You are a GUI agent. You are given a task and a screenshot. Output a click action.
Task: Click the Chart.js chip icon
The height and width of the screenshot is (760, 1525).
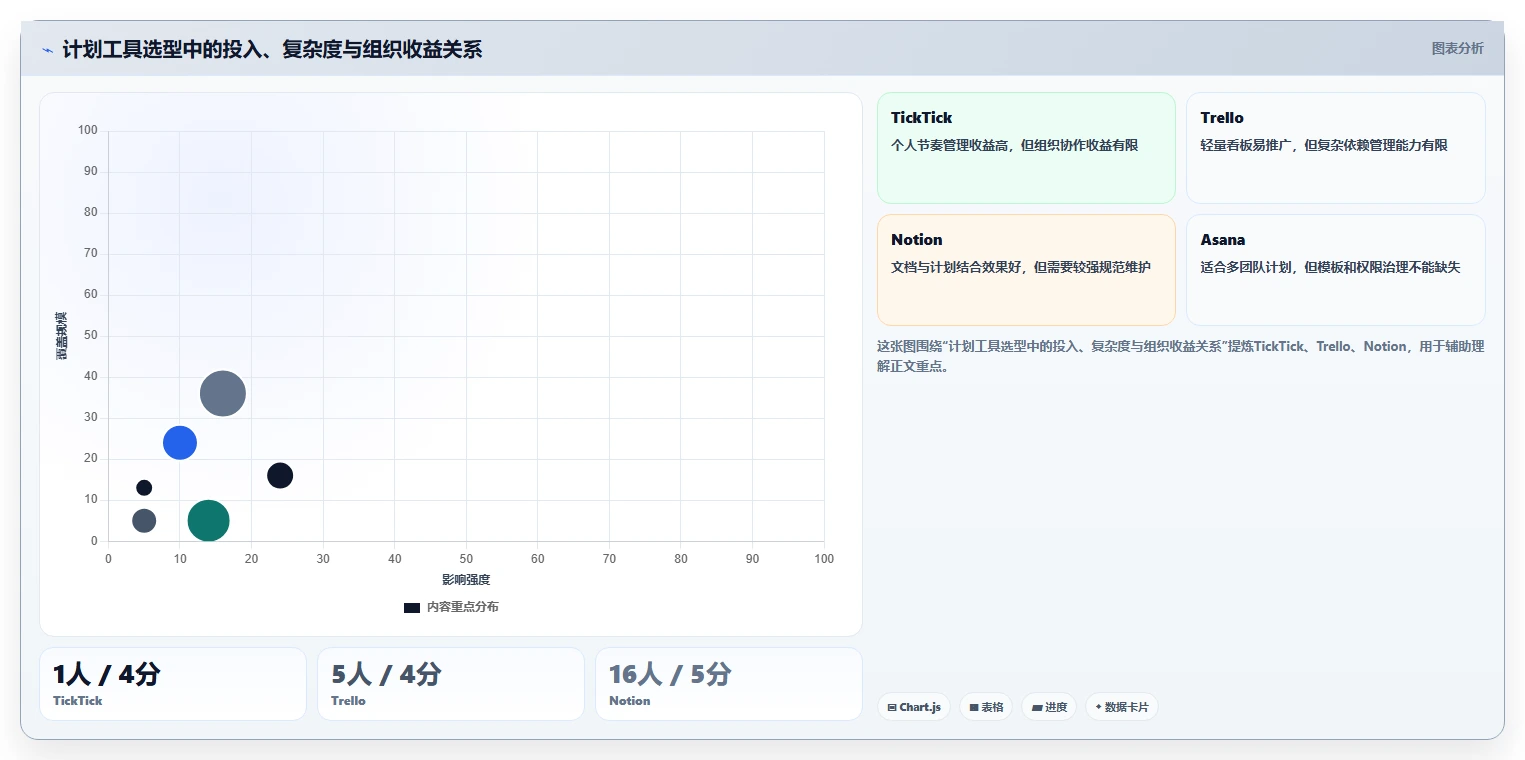(x=892, y=708)
